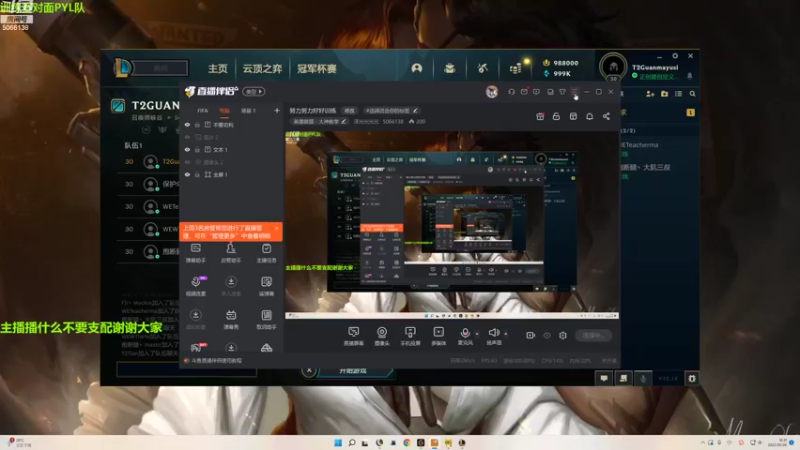Toggle visibility of the first source layer
The width and height of the screenshot is (800, 450).
click(187, 125)
